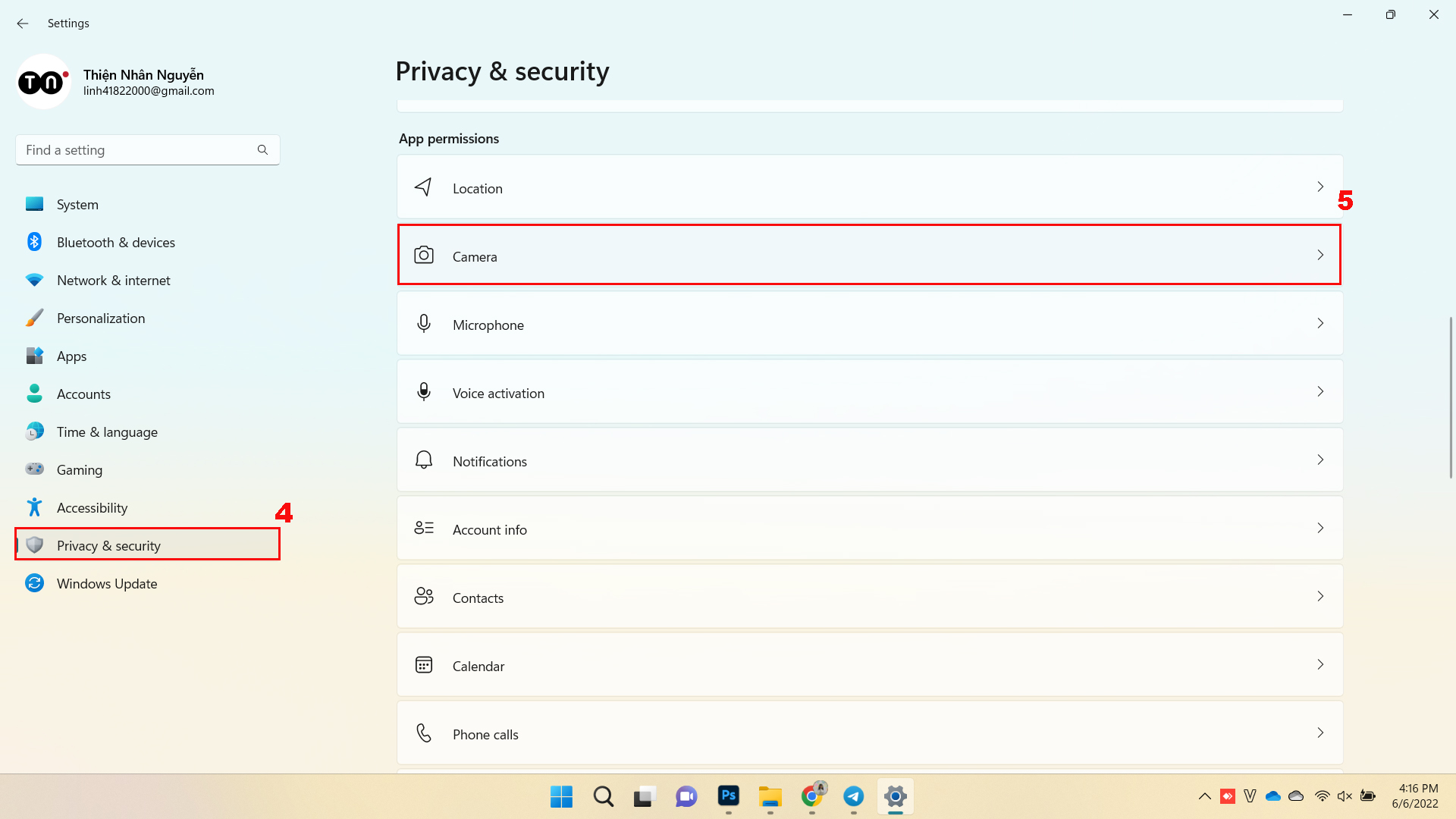Open the Windows Update section
The height and width of the screenshot is (819, 1456).
click(x=107, y=583)
